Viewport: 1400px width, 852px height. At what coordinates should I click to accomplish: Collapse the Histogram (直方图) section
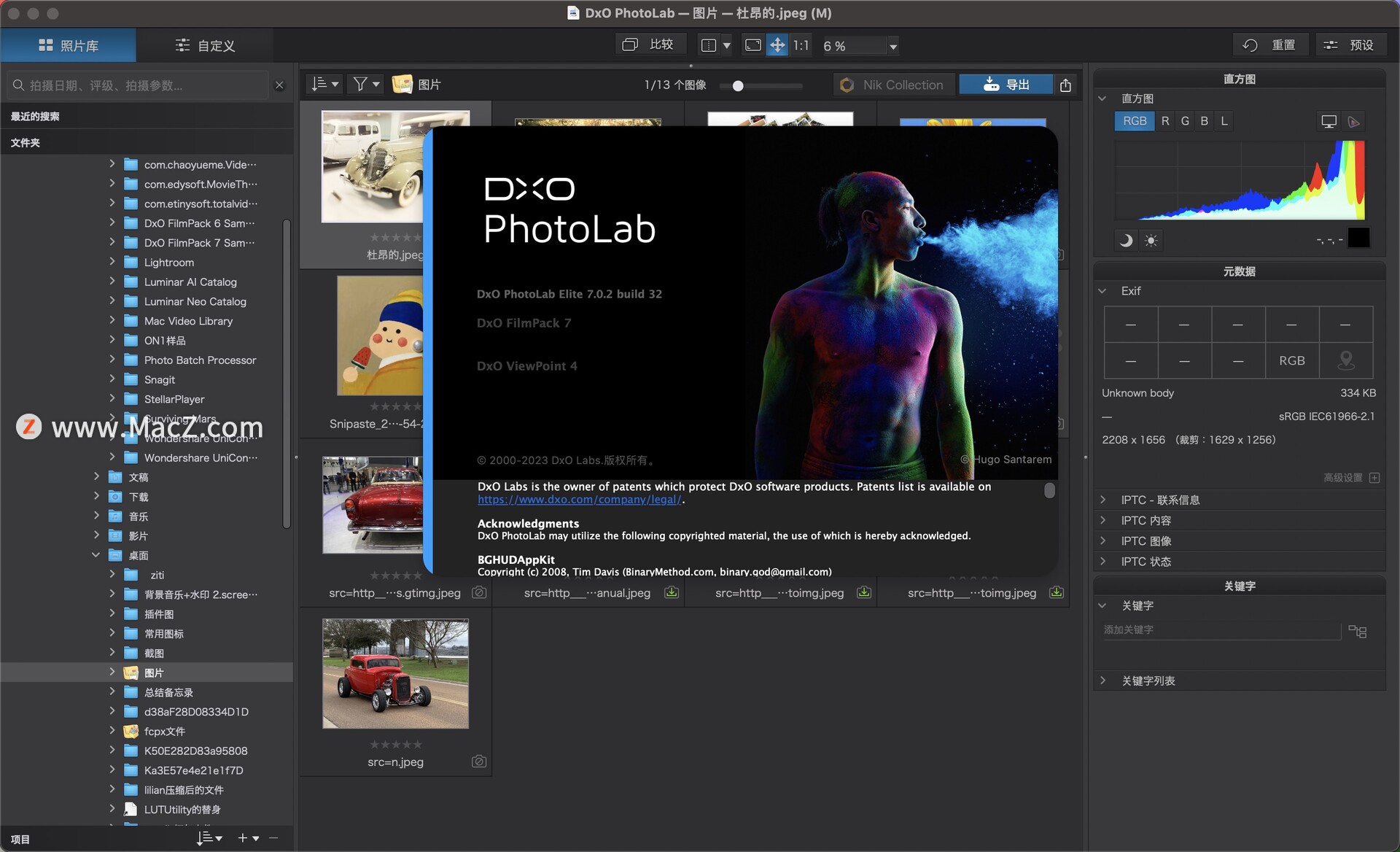point(1102,98)
